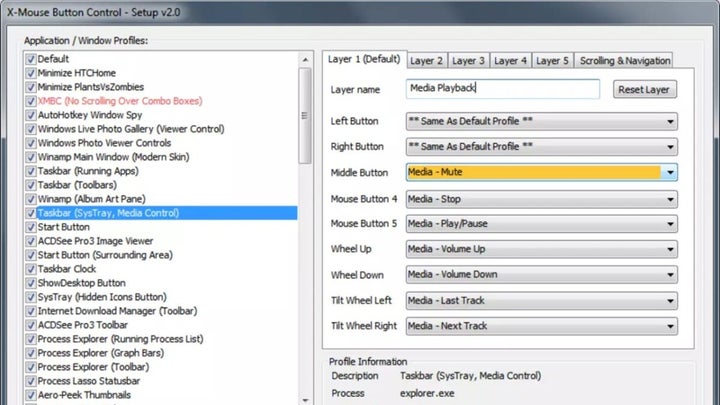Uncheck the Aero-Peek Thumbnails checkbox

pos(31,395)
